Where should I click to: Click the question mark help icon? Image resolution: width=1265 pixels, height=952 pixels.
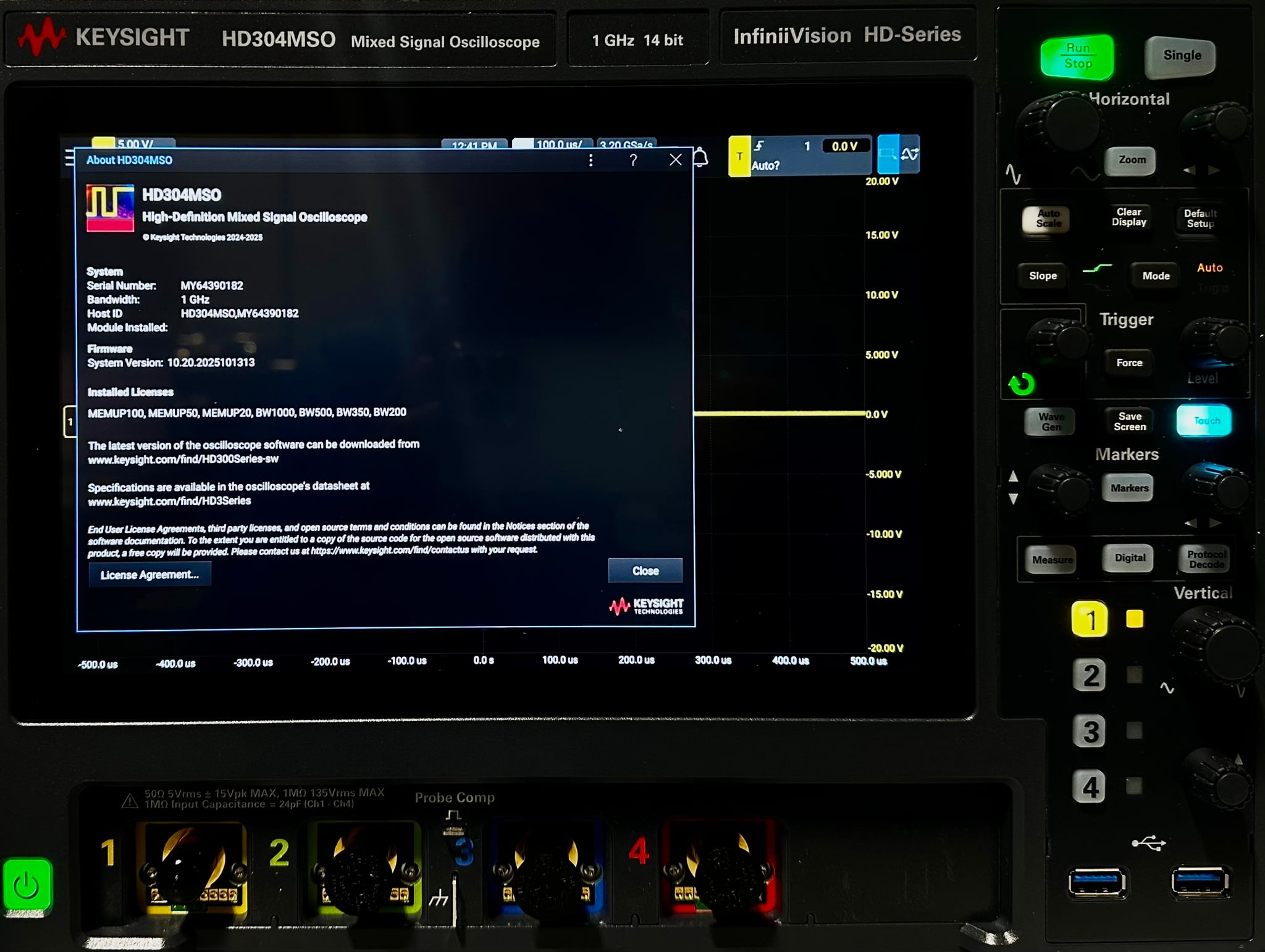pos(633,161)
